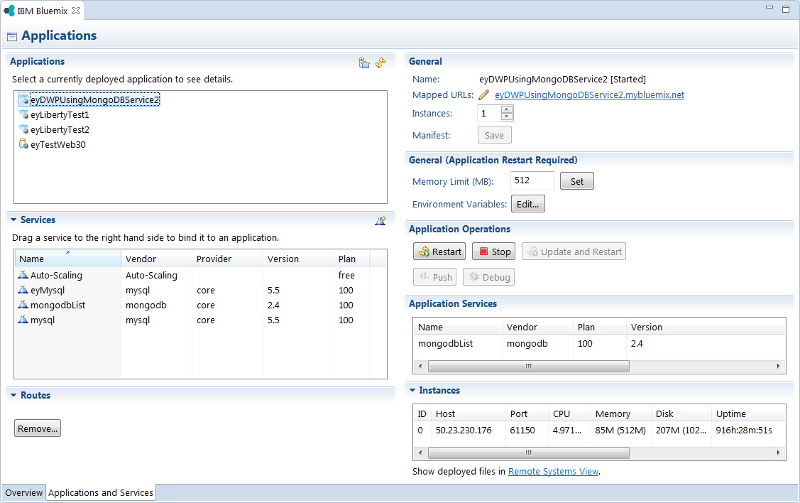800x503 pixels.
Task: Maximize the IBM Bluemix editor view
Action: tap(786, 9)
